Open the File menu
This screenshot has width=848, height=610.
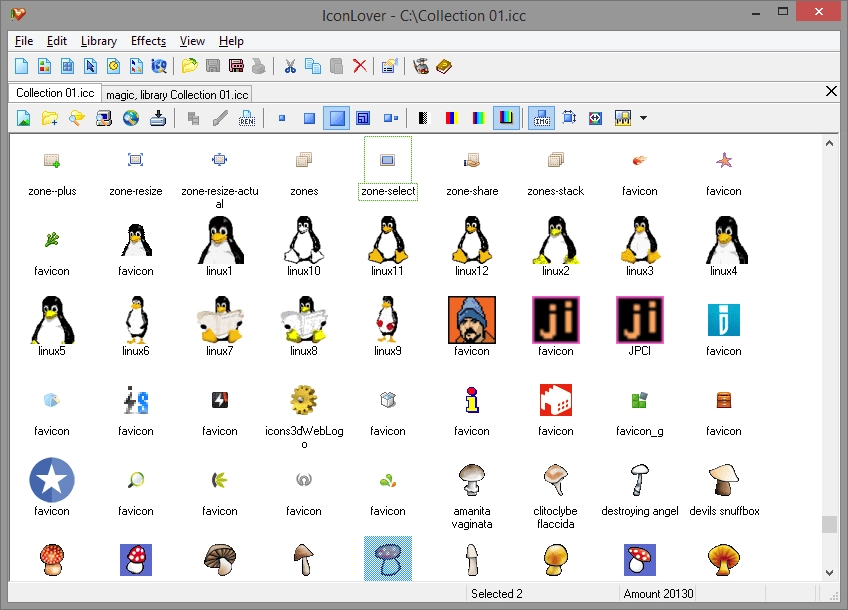pyautogui.click(x=24, y=41)
